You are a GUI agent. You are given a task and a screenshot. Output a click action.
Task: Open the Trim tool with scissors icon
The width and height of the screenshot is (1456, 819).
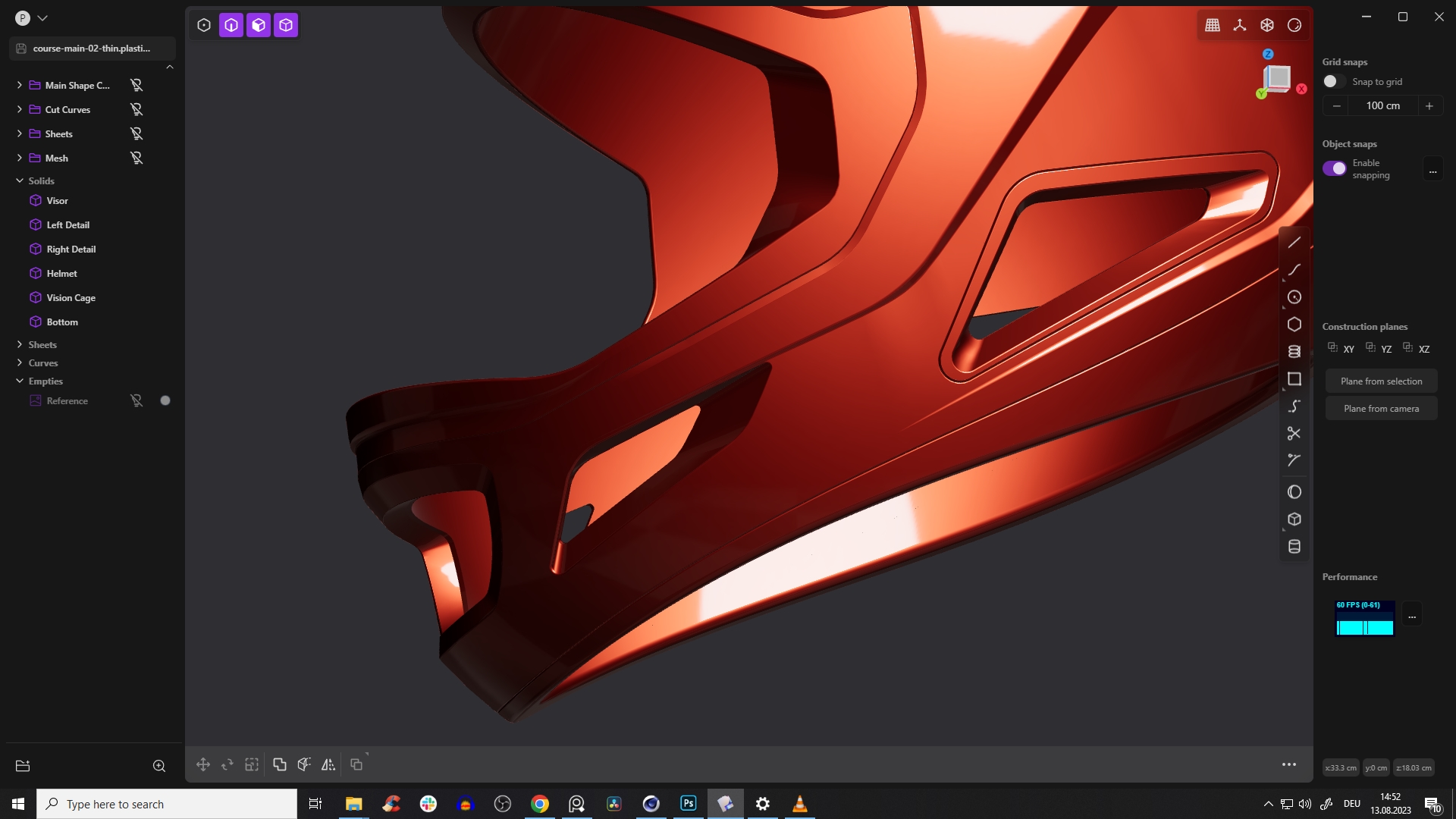tap(1294, 433)
